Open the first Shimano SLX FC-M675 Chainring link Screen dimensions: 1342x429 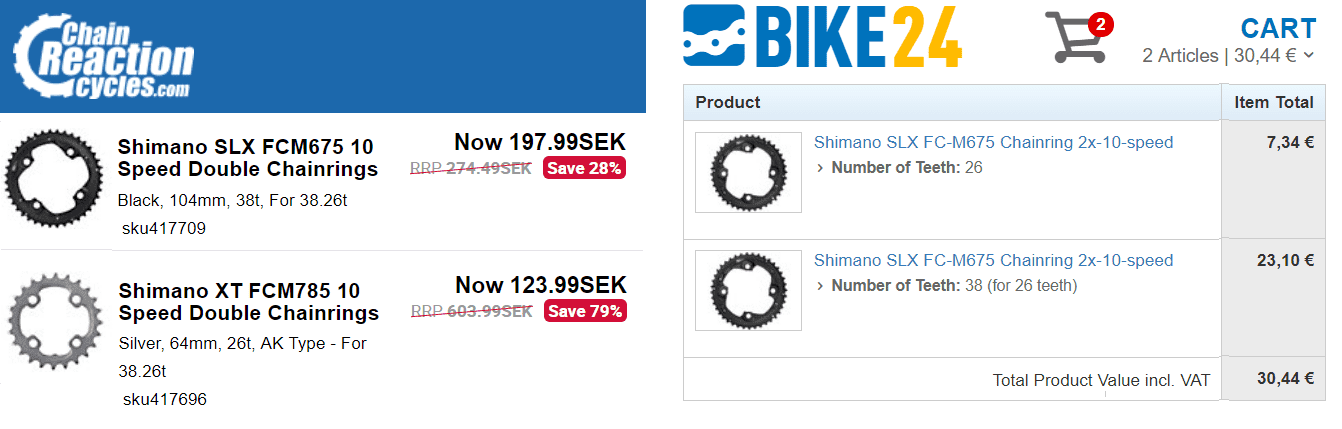(x=993, y=143)
